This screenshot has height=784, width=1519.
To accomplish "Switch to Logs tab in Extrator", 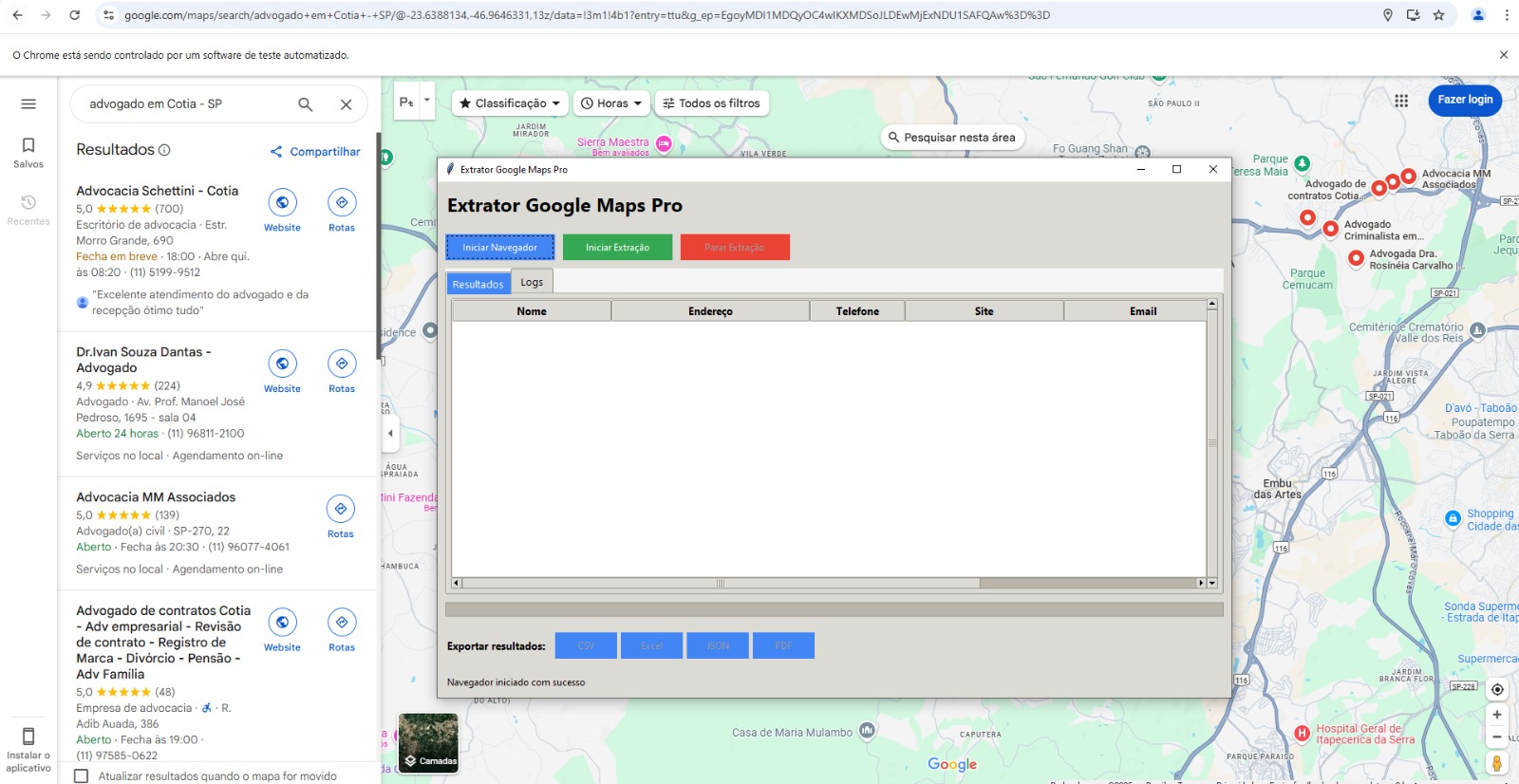I will coord(532,282).
